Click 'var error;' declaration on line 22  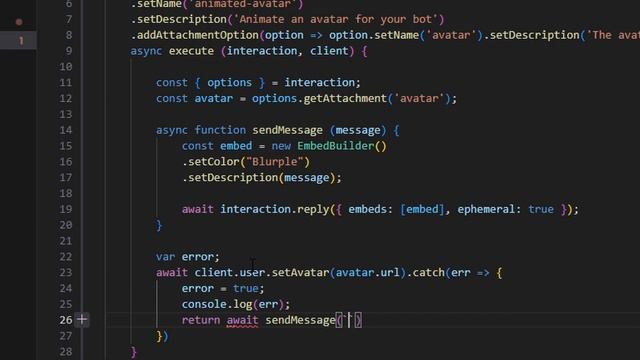pyautogui.click(x=188, y=257)
